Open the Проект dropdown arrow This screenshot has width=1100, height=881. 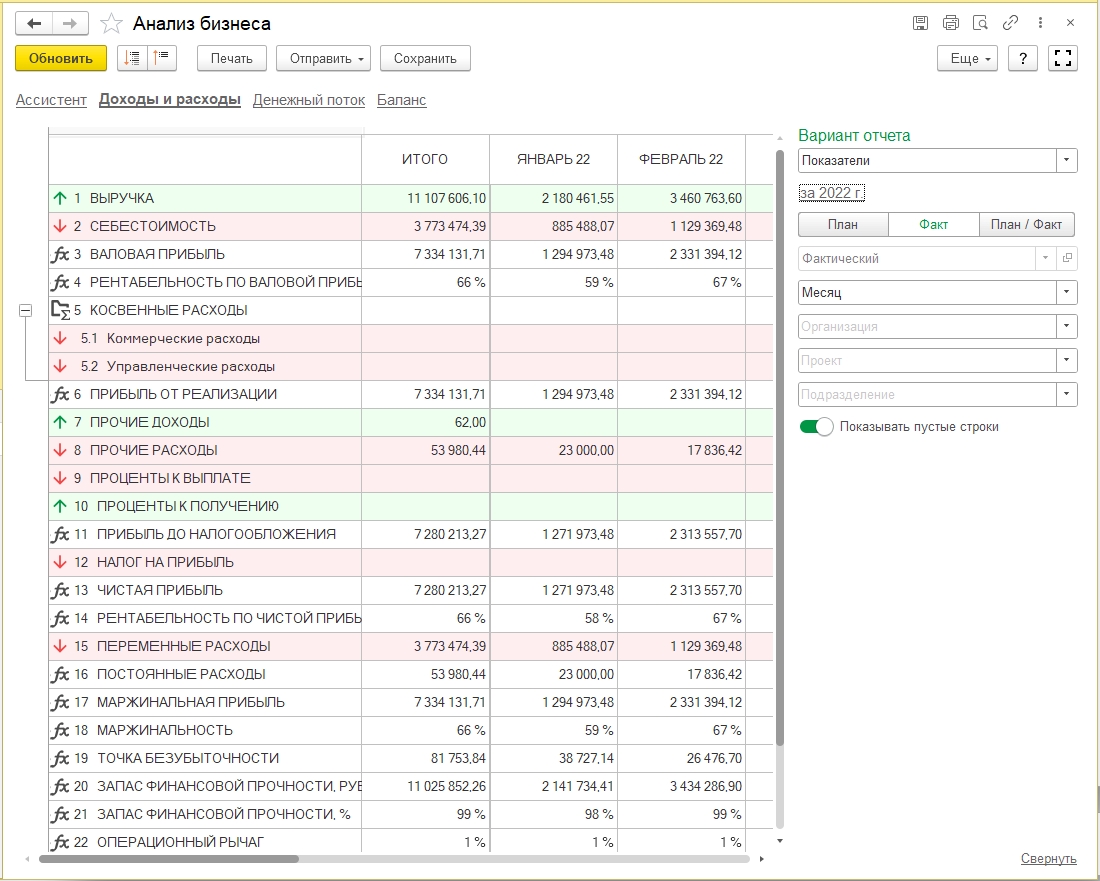tap(1066, 361)
